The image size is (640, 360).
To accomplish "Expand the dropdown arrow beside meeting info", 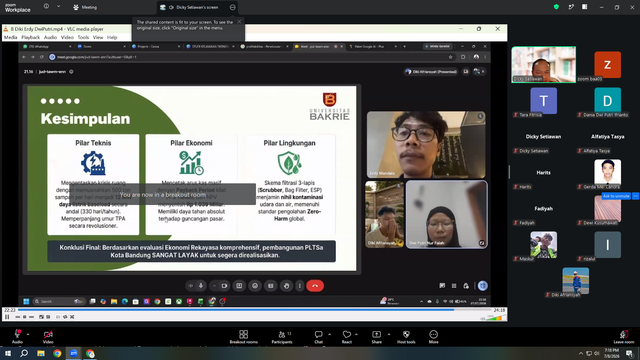I will tap(58, 7).
